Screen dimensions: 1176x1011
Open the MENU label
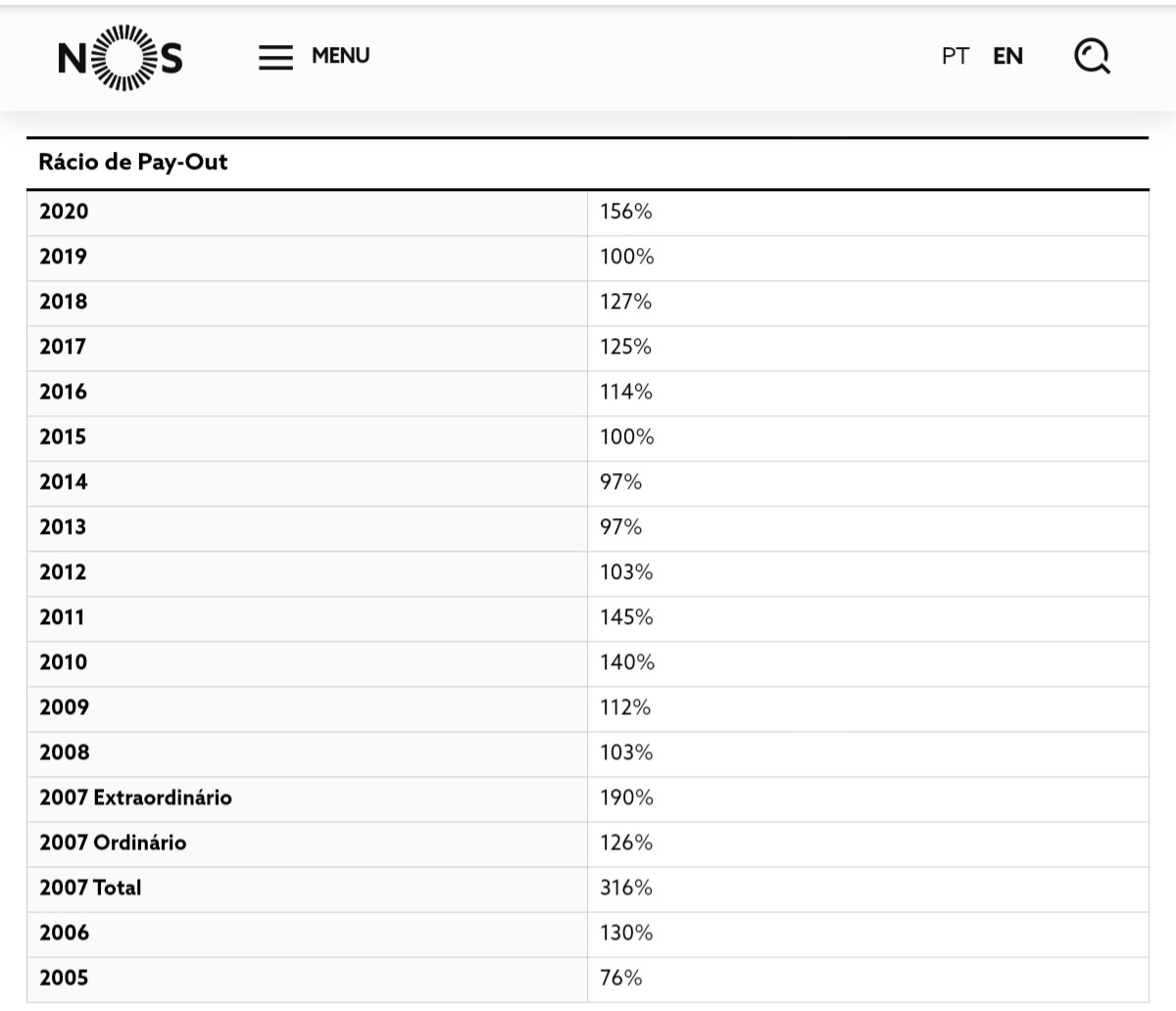pyautogui.click(x=340, y=56)
